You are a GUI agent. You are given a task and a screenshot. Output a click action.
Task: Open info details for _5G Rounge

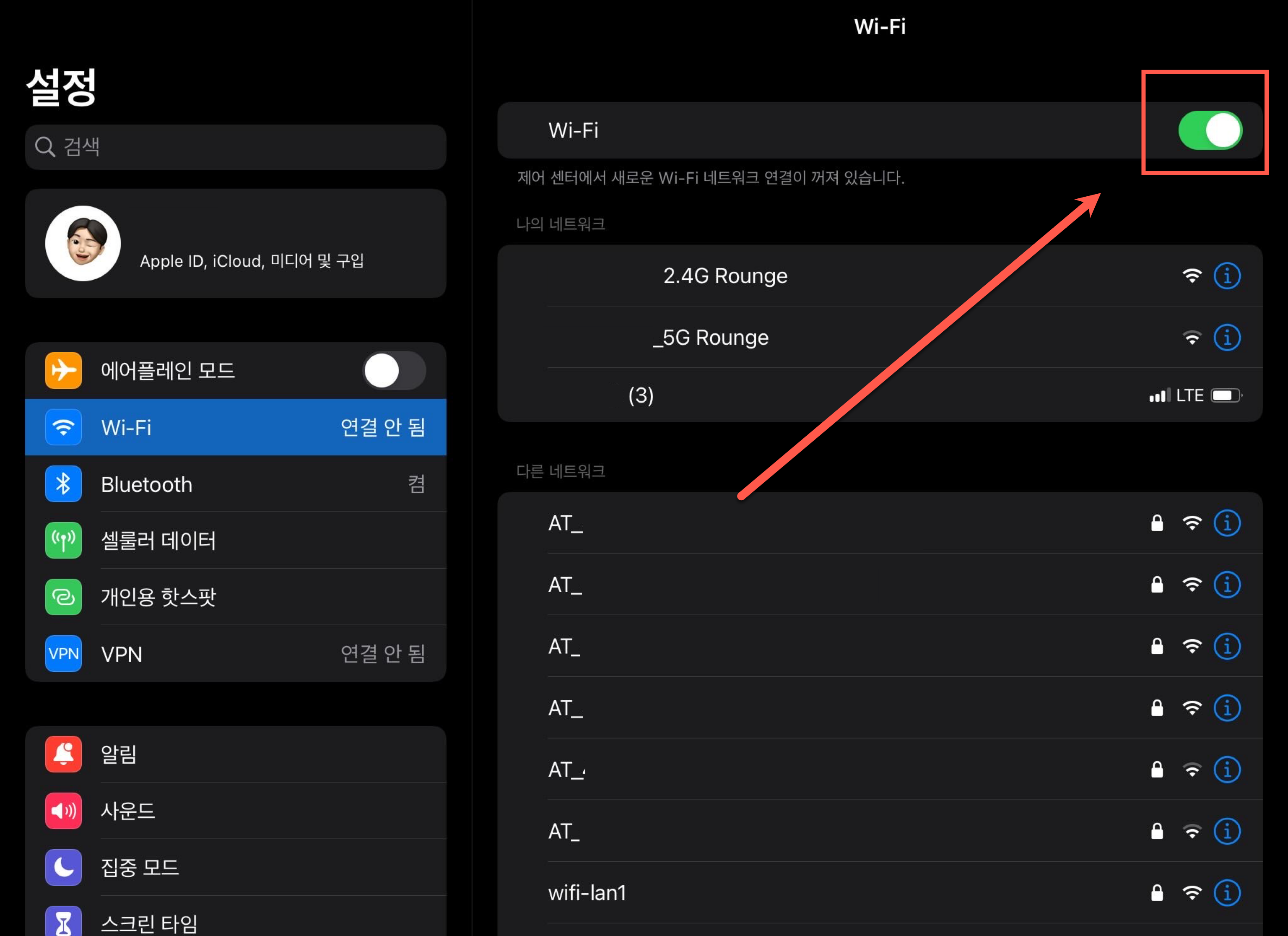click(1227, 337)
